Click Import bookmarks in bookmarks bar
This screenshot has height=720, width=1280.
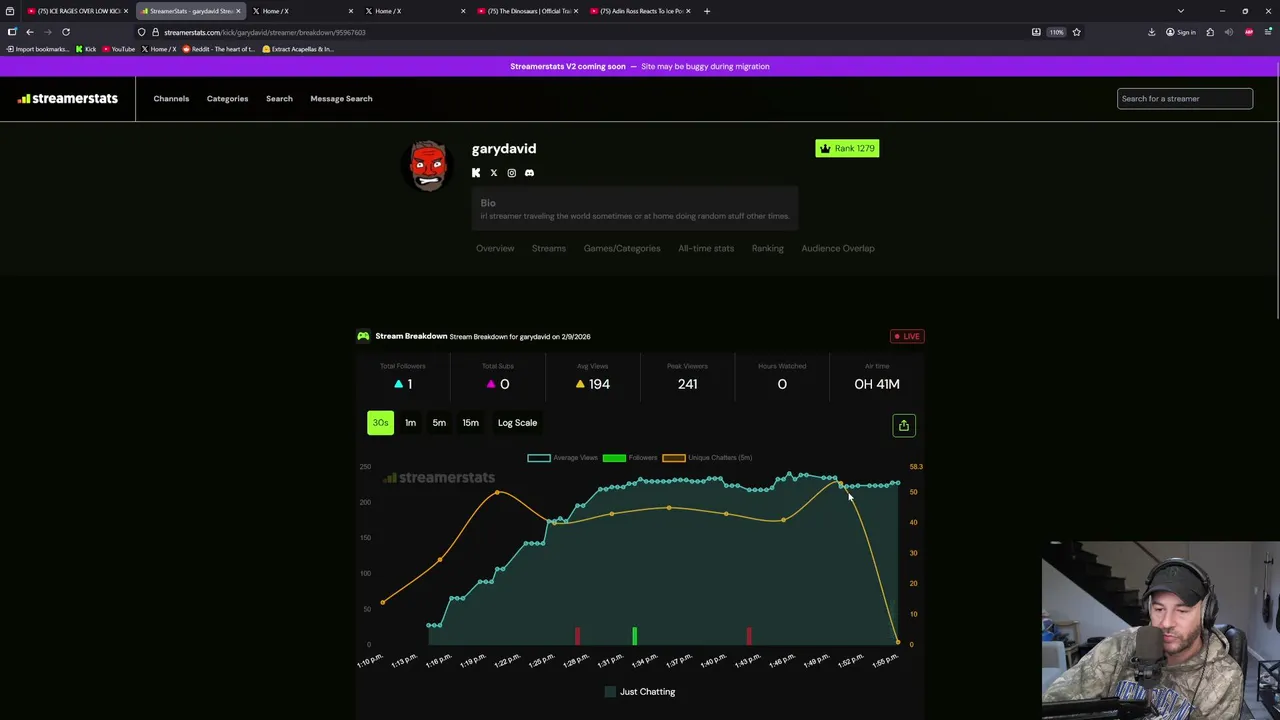point(38,49)
